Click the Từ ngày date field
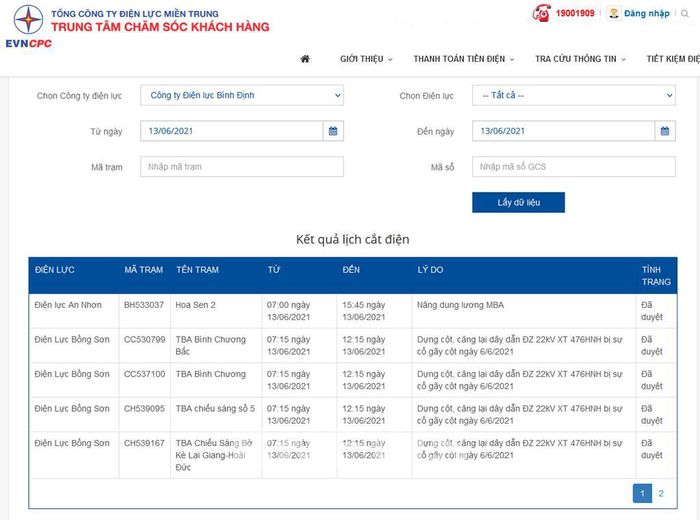 (231, 131)
